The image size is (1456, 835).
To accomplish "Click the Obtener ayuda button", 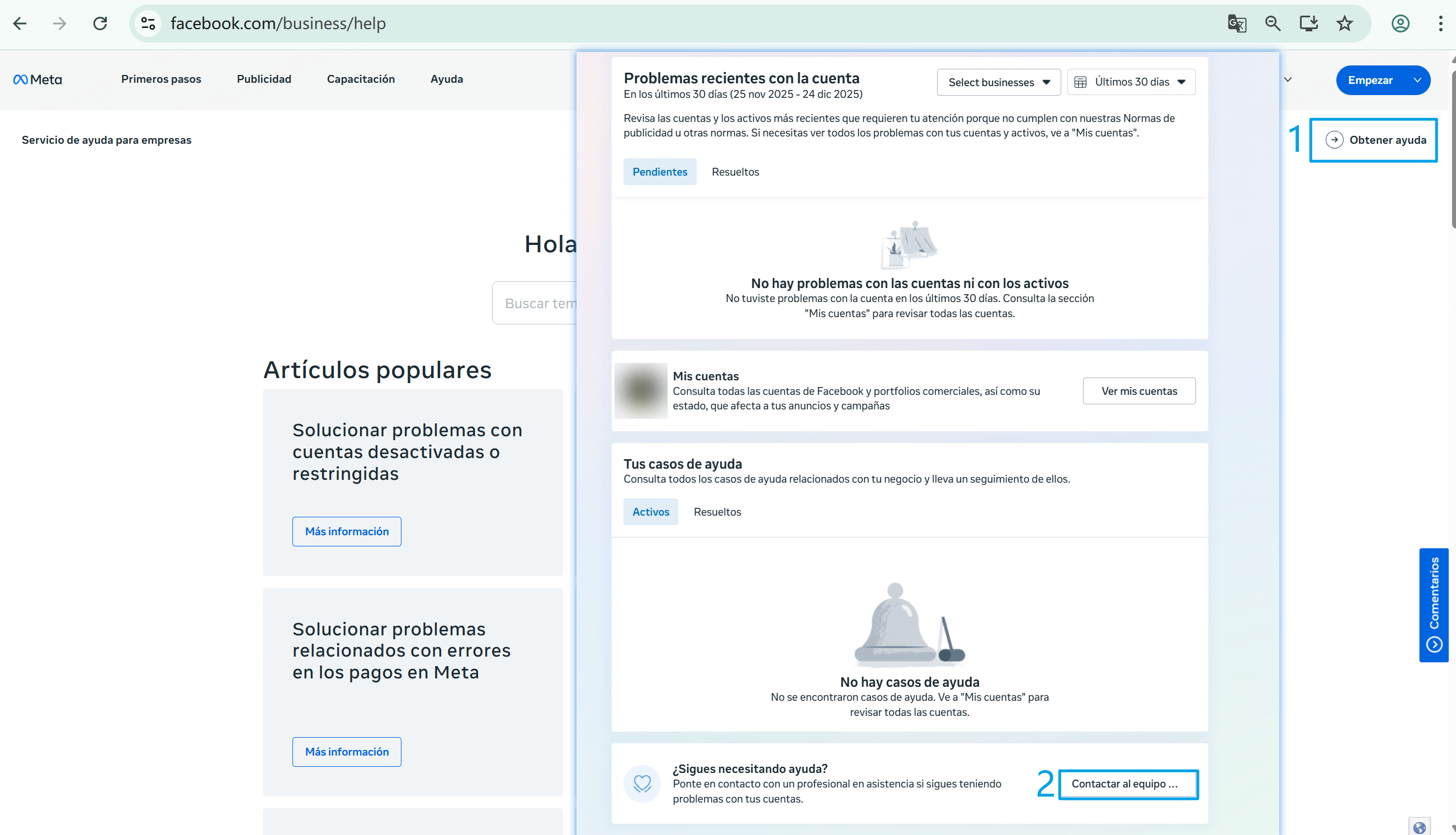I will pyautogui.click(x=1373, y=140).
